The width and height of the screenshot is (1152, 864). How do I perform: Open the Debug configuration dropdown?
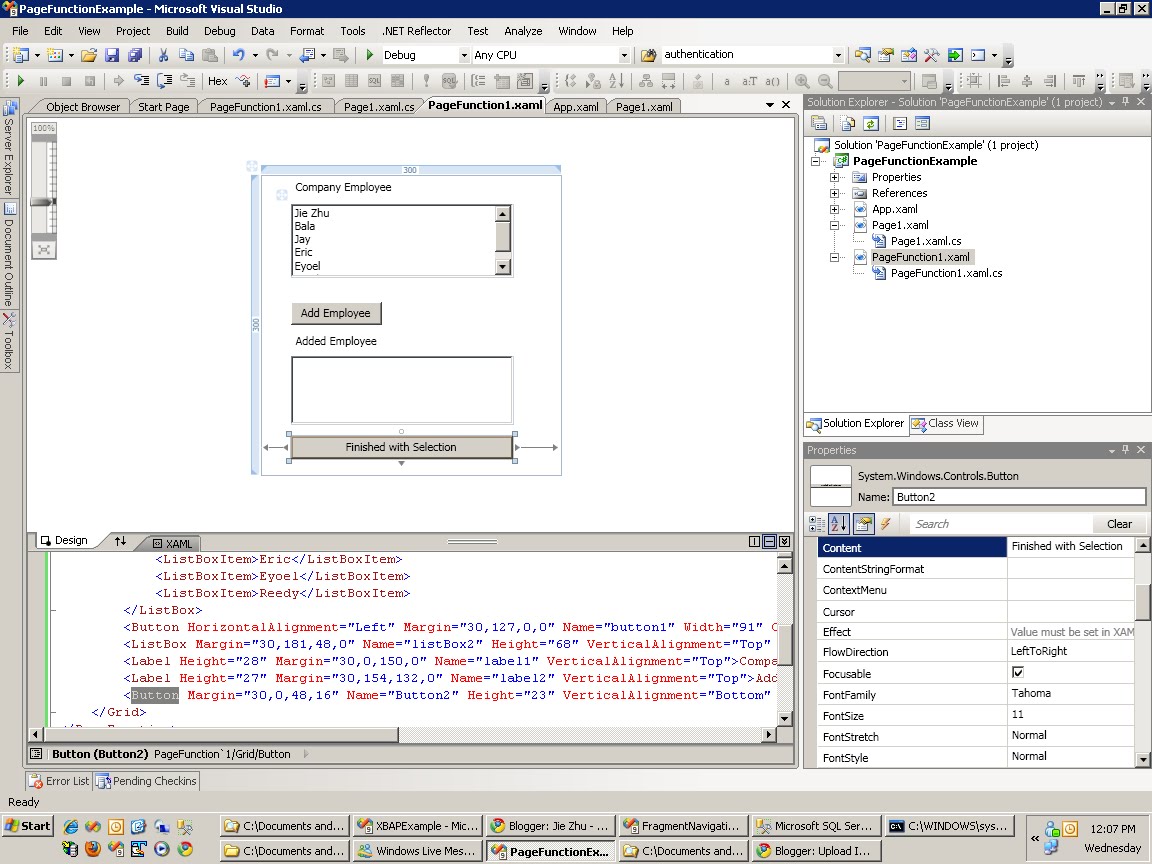(462, 55)
